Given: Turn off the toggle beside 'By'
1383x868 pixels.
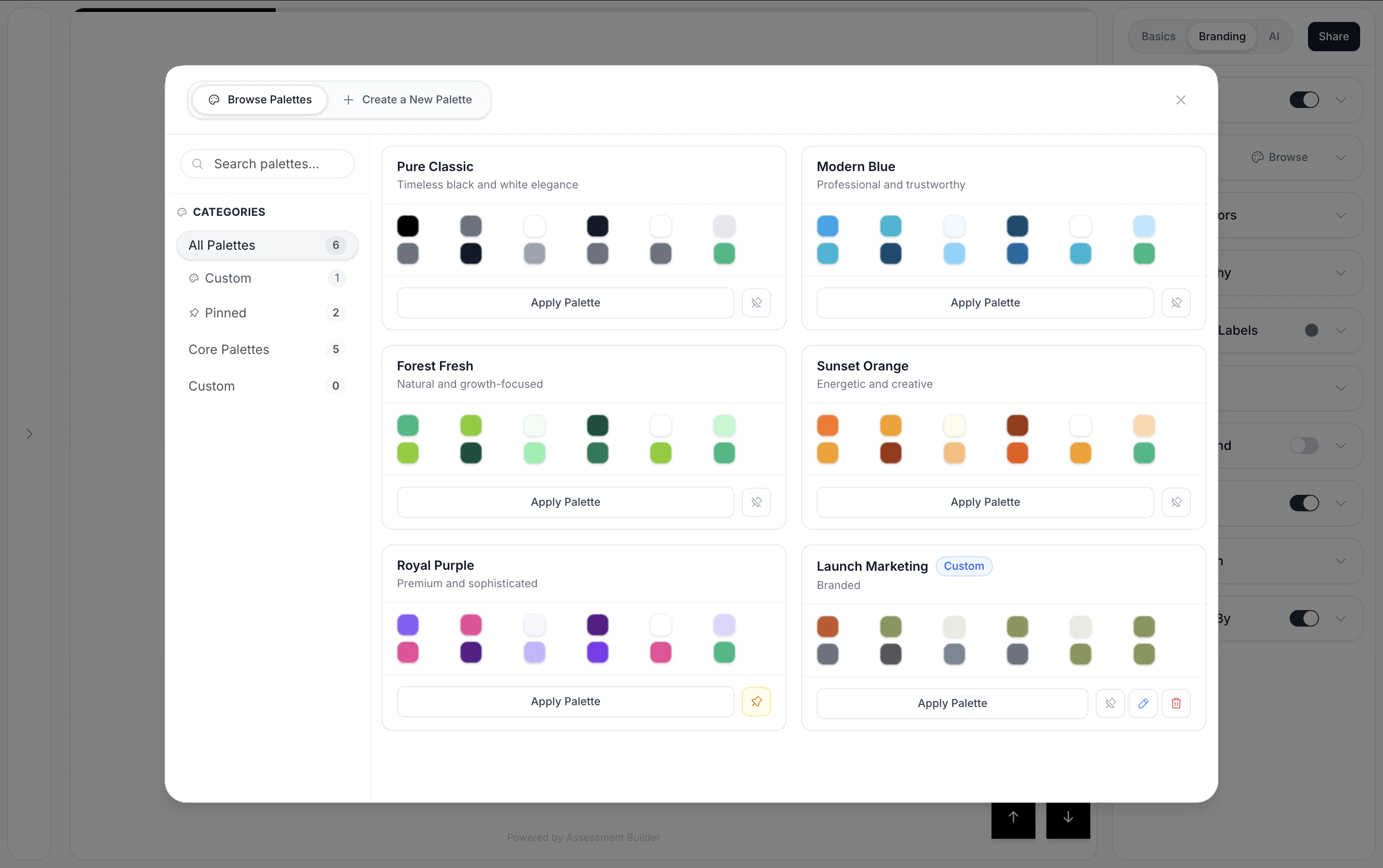Looking at the screenshot, I should pos(1304,618).
